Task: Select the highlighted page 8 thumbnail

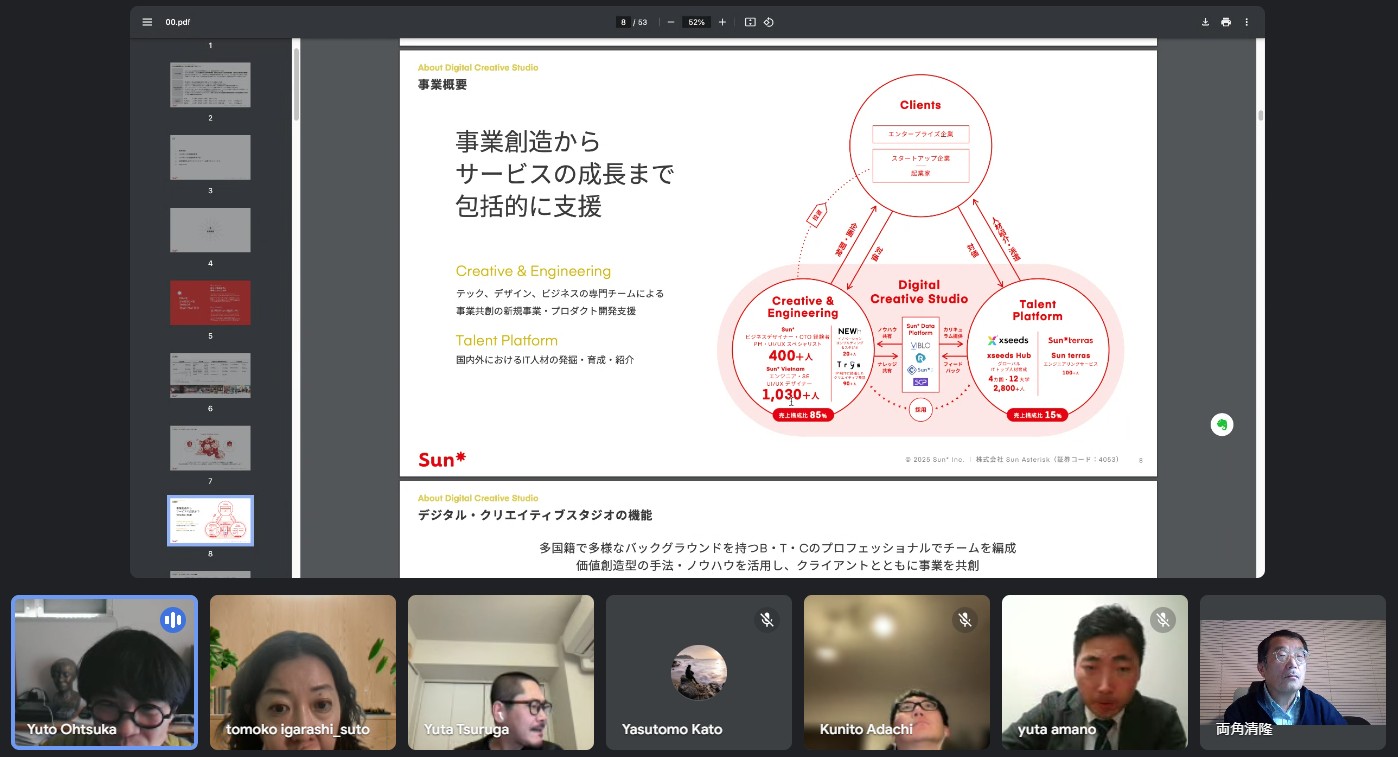Action: (x=210, y=520)
